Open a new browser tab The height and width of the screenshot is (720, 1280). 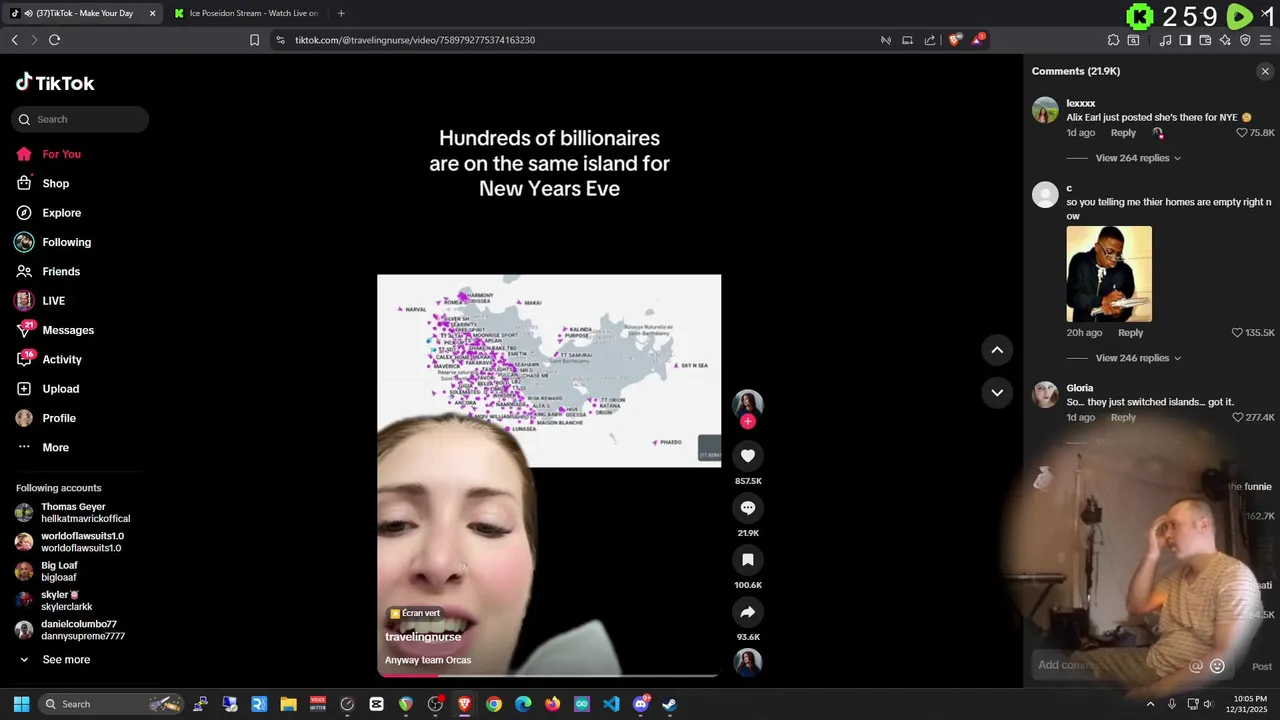pos(341,13)
